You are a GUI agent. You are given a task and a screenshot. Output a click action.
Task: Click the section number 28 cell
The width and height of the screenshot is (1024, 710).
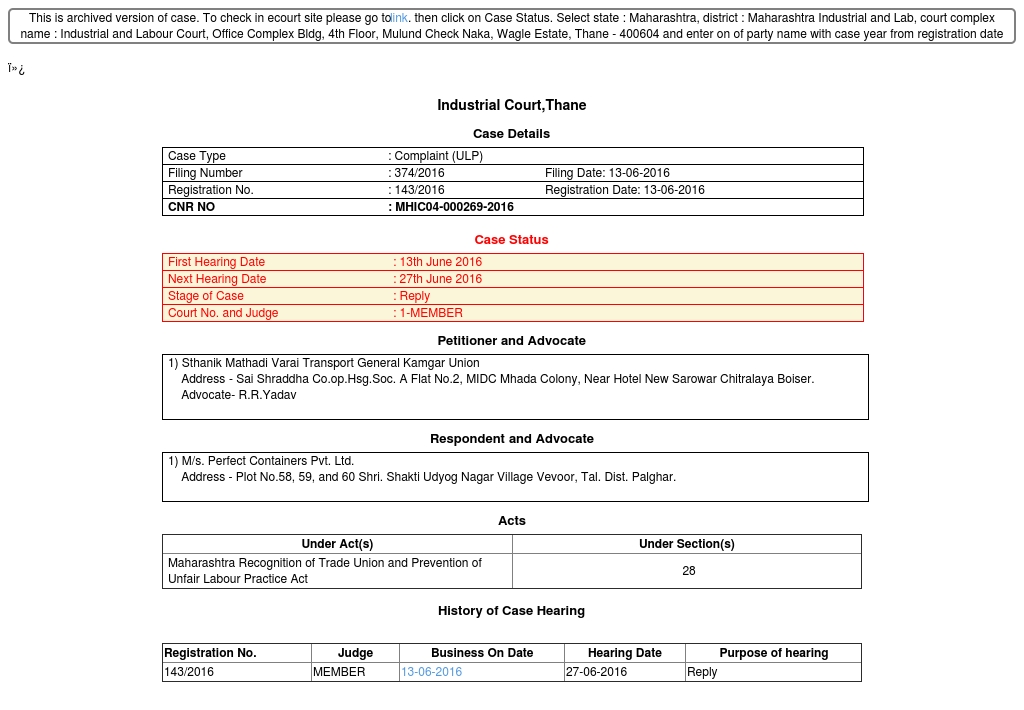pyautogui.click(x=688, y=571)
